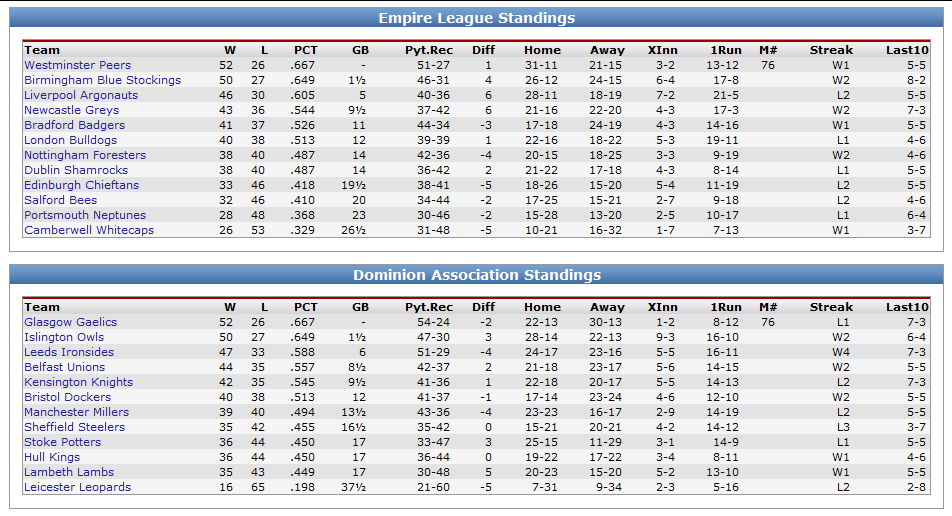The image size is (952, 516).
Task: Select the Dublin Shamrocks link
Action: tap(76, 170)
